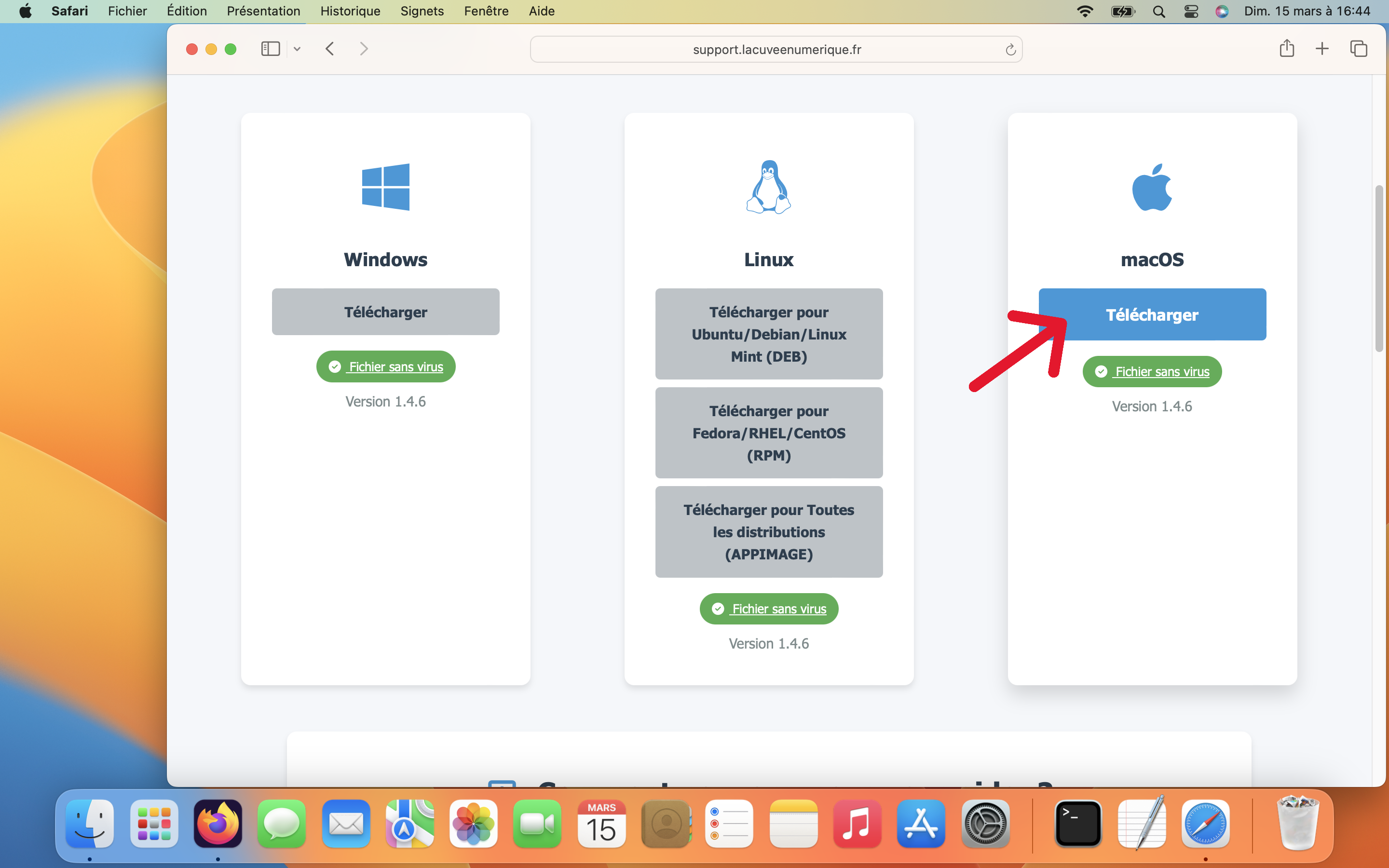Open the Apple menu
Viewport: 1389px width, 868px height.
pyautogui.click(x=25, y=11)
